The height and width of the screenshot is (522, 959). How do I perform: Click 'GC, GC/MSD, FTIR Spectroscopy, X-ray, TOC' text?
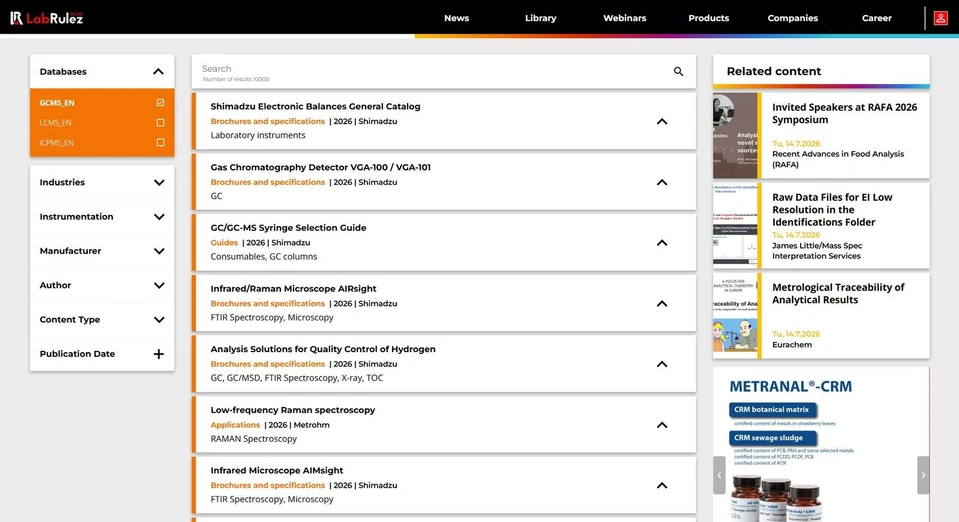coord(297,378)
